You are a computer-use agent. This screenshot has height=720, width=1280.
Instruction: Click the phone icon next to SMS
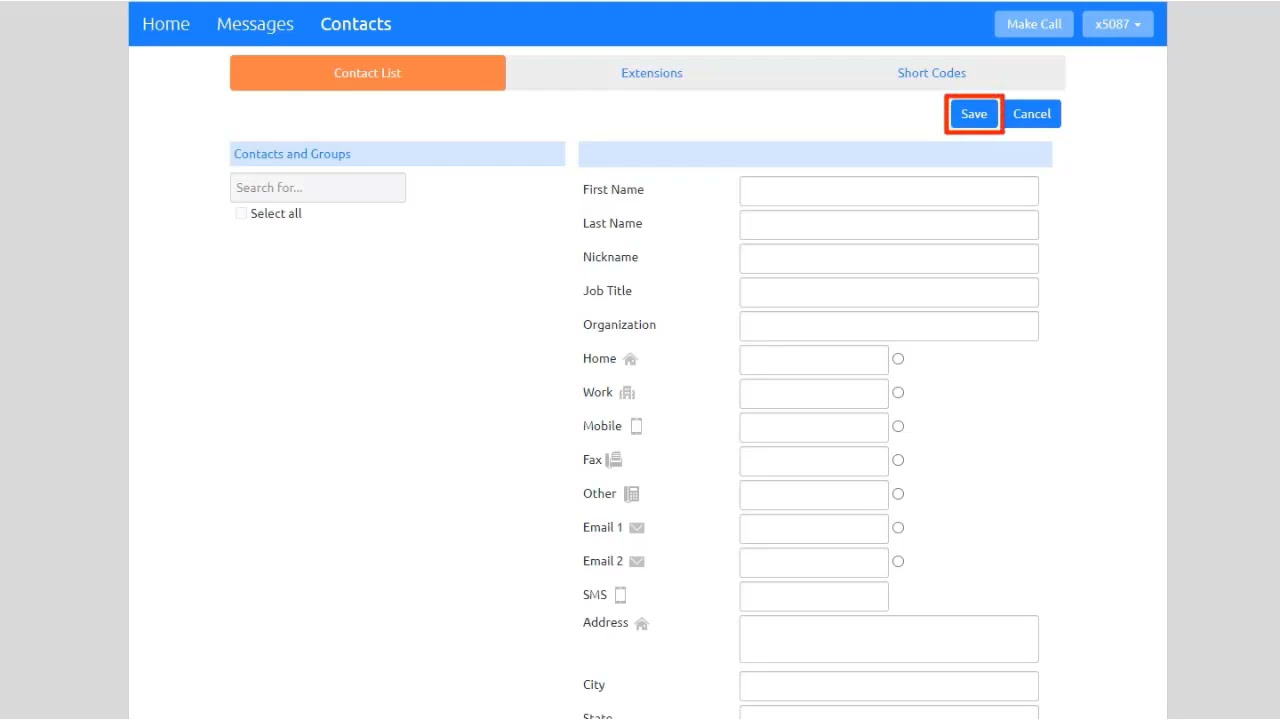pyautogui.click(x=620, y=595)
